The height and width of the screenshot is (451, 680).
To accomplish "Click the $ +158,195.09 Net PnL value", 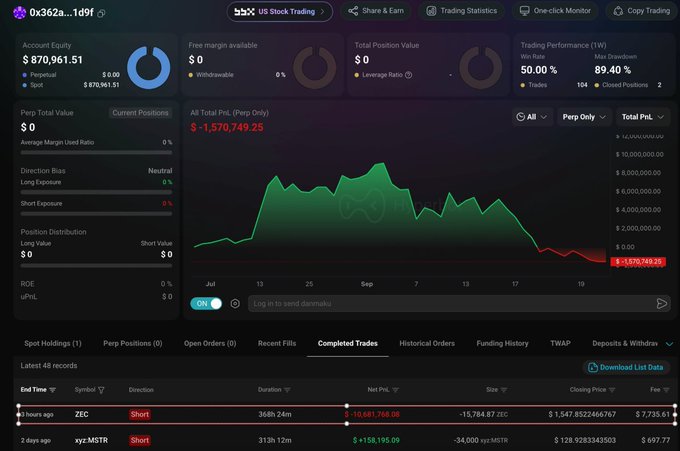I will (376, 441).
